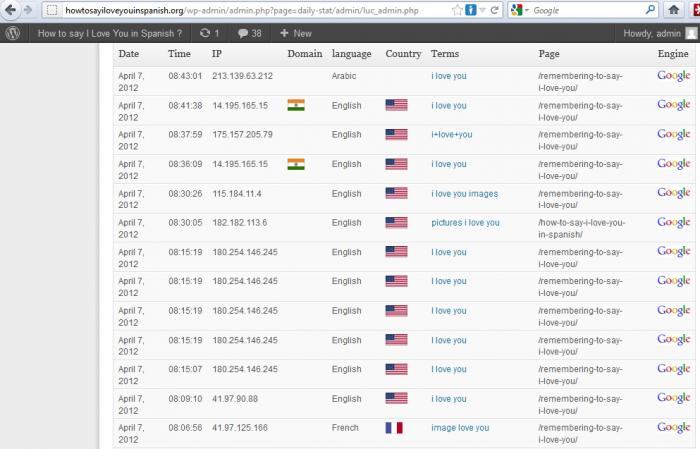Click IP address 115.184.11.4
Screen dimensions: 700x449
237,194
